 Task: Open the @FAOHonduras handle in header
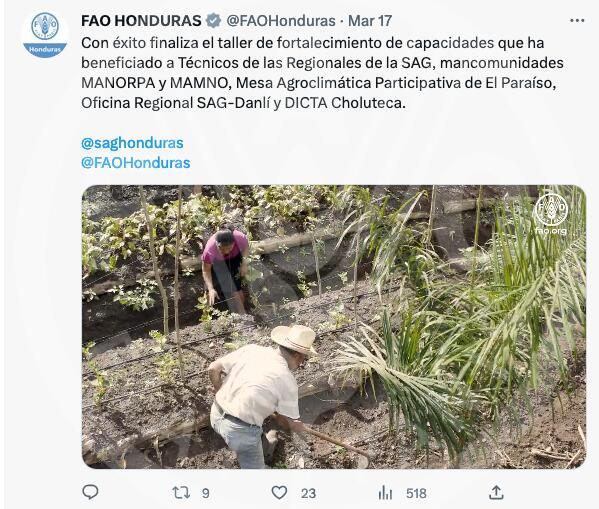tap(281, 21)
